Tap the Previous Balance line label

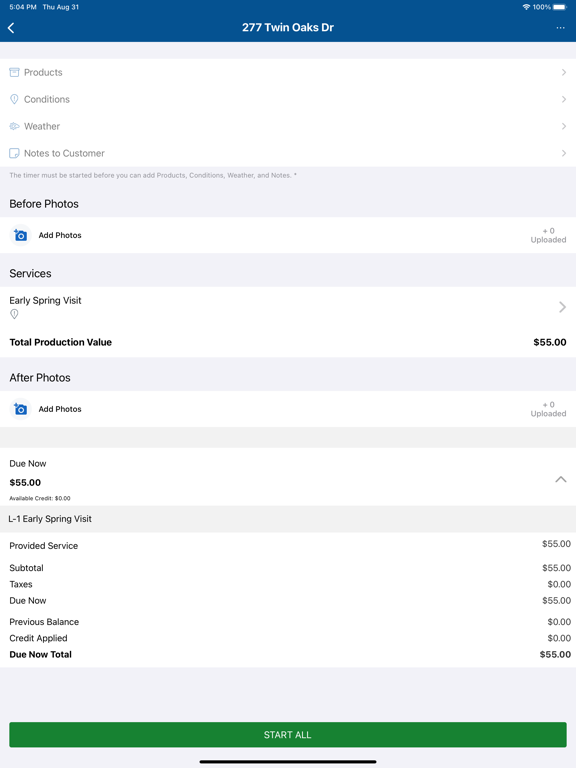tap(44, 622)
